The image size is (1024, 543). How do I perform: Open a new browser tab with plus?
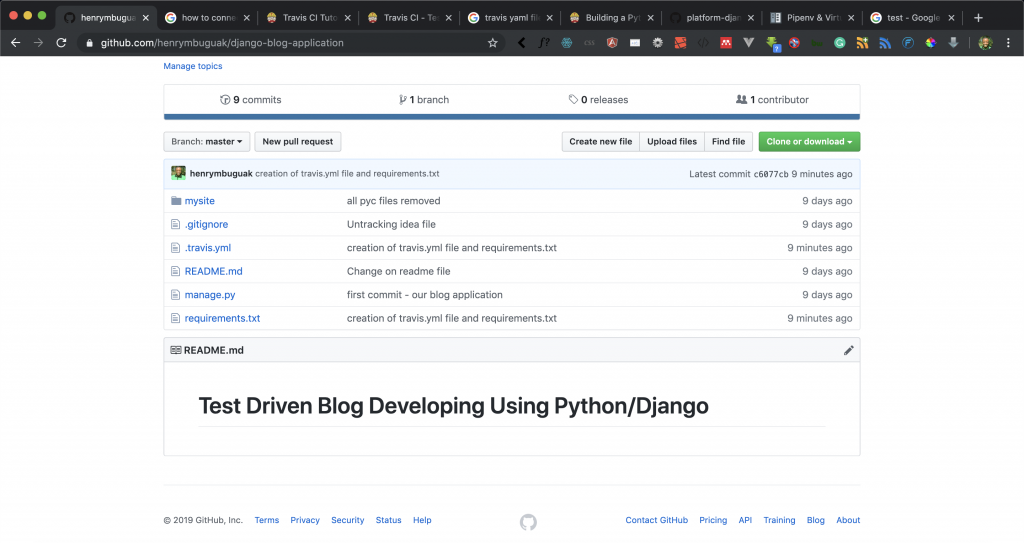pyautogui.click(x=978, y=18)
